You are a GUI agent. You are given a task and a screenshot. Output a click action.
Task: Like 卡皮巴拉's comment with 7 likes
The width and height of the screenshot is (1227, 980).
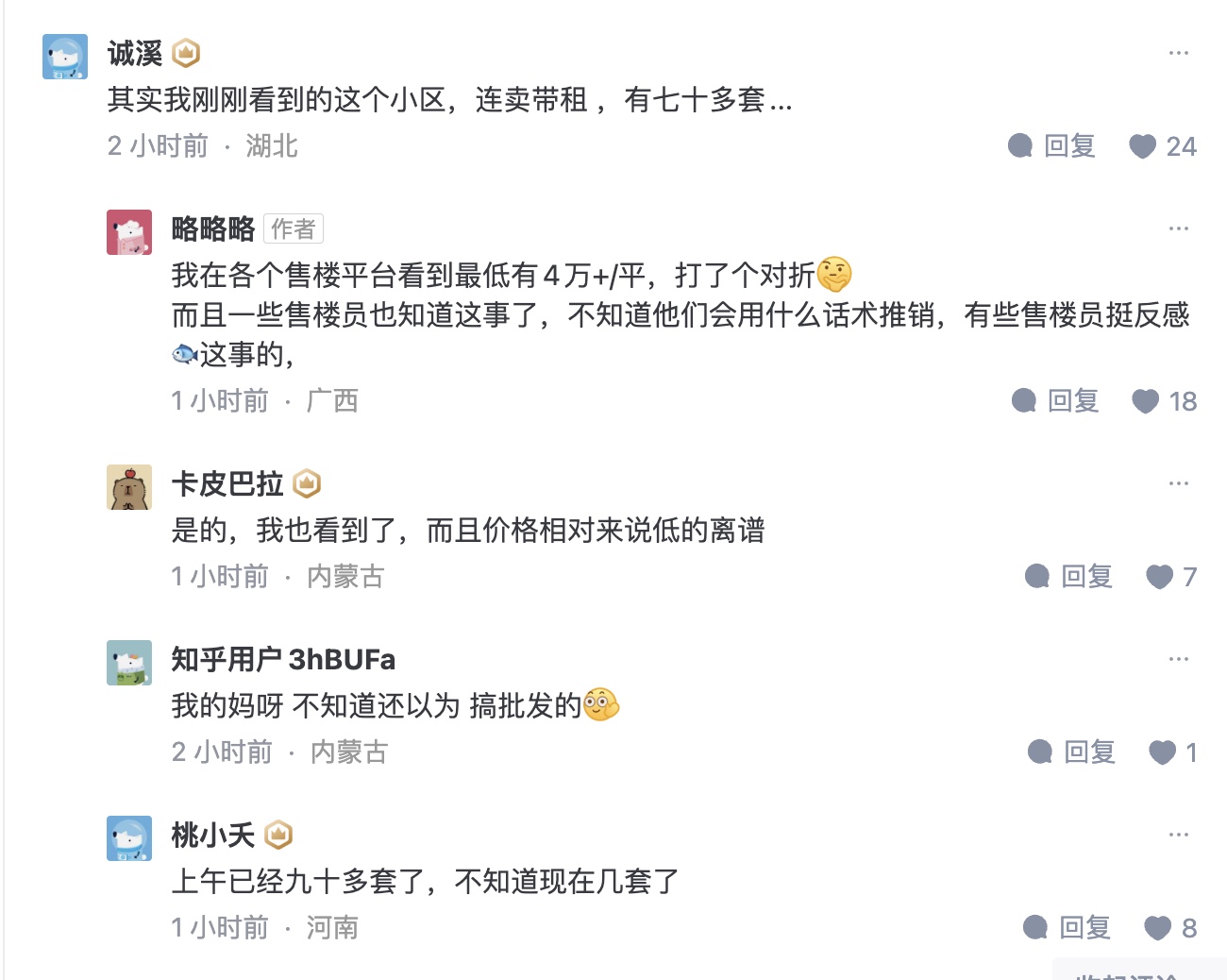[x=1159, y=577]
